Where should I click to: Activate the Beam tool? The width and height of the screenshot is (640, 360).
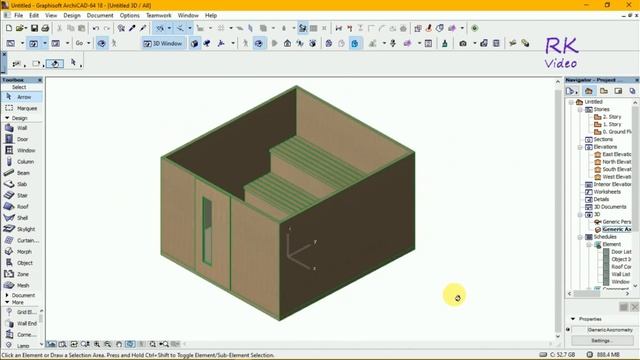pos(22,173)
